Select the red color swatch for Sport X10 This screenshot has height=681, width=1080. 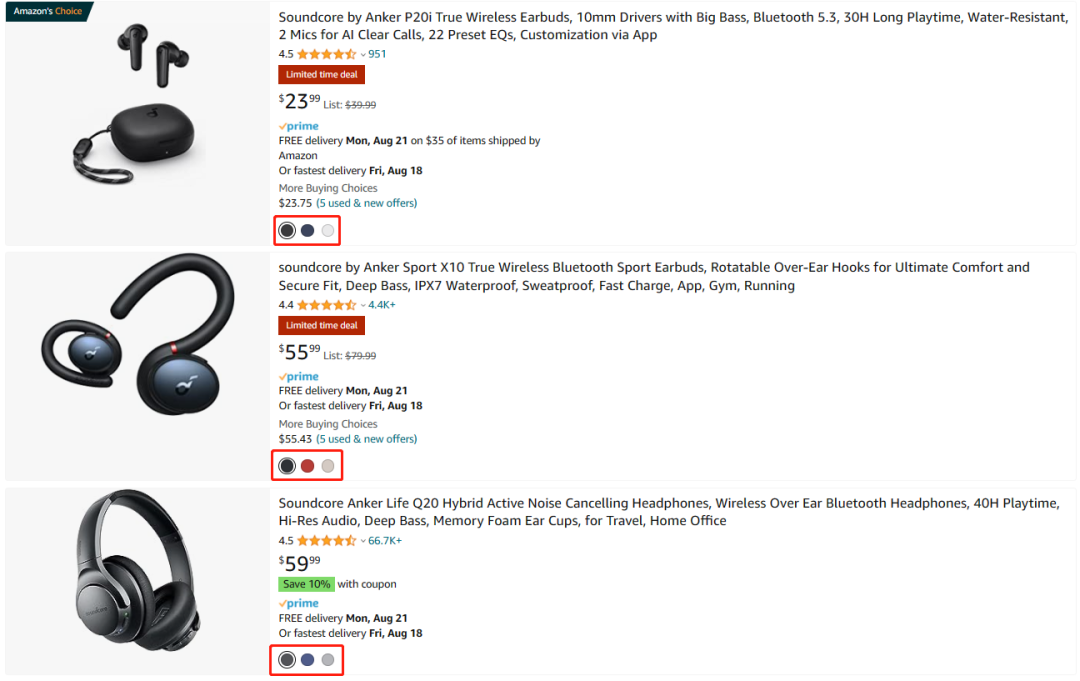pyautogui.click(x=308, y=466)
